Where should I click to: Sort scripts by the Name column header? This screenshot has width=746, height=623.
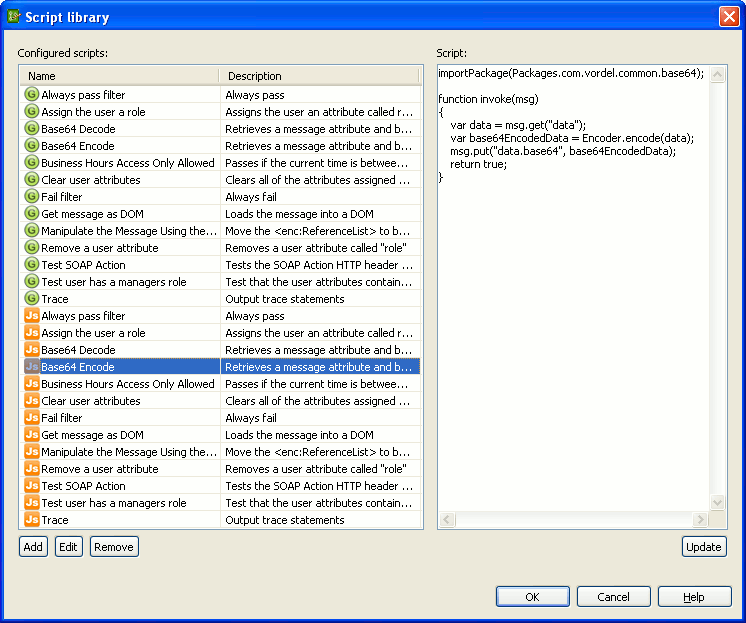tap(119, 76)
